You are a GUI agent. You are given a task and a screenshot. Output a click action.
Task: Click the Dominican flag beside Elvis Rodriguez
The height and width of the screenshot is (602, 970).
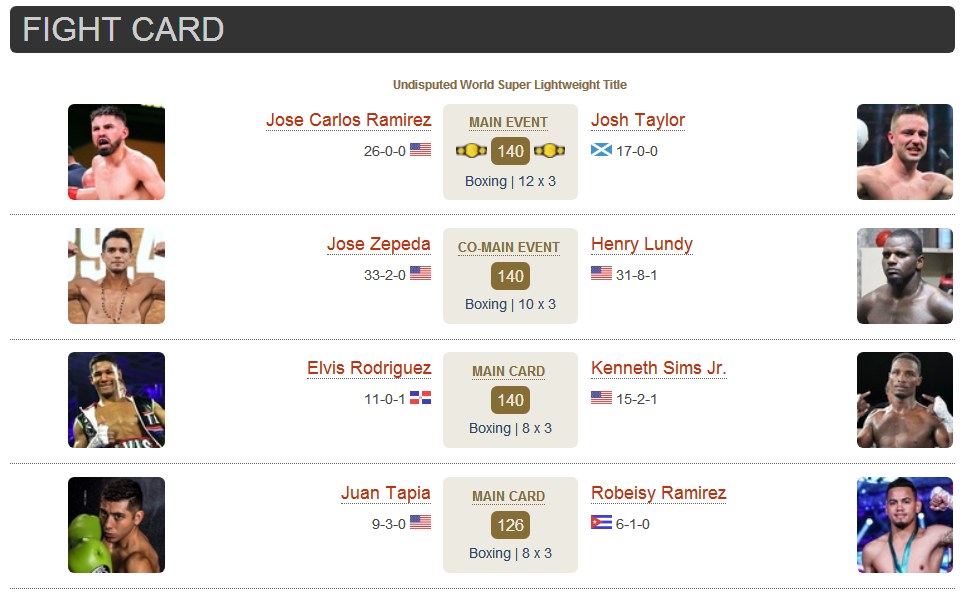click(421, 398)
